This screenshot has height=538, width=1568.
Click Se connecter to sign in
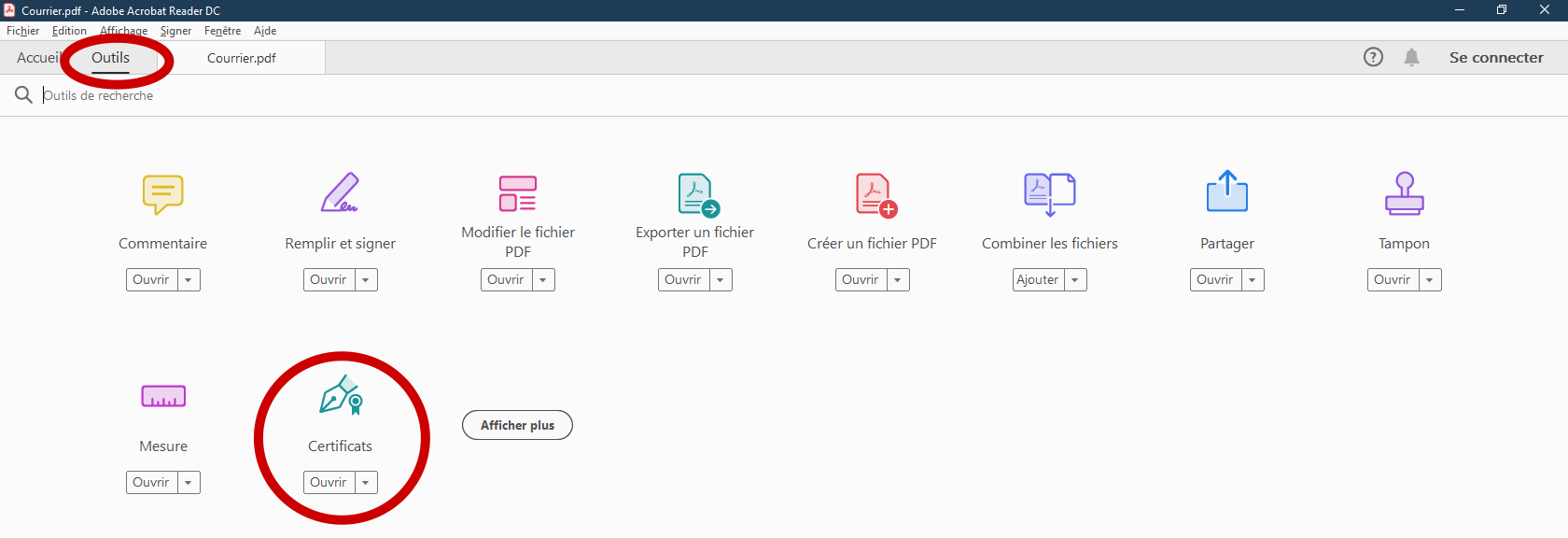coord(1495,58)
